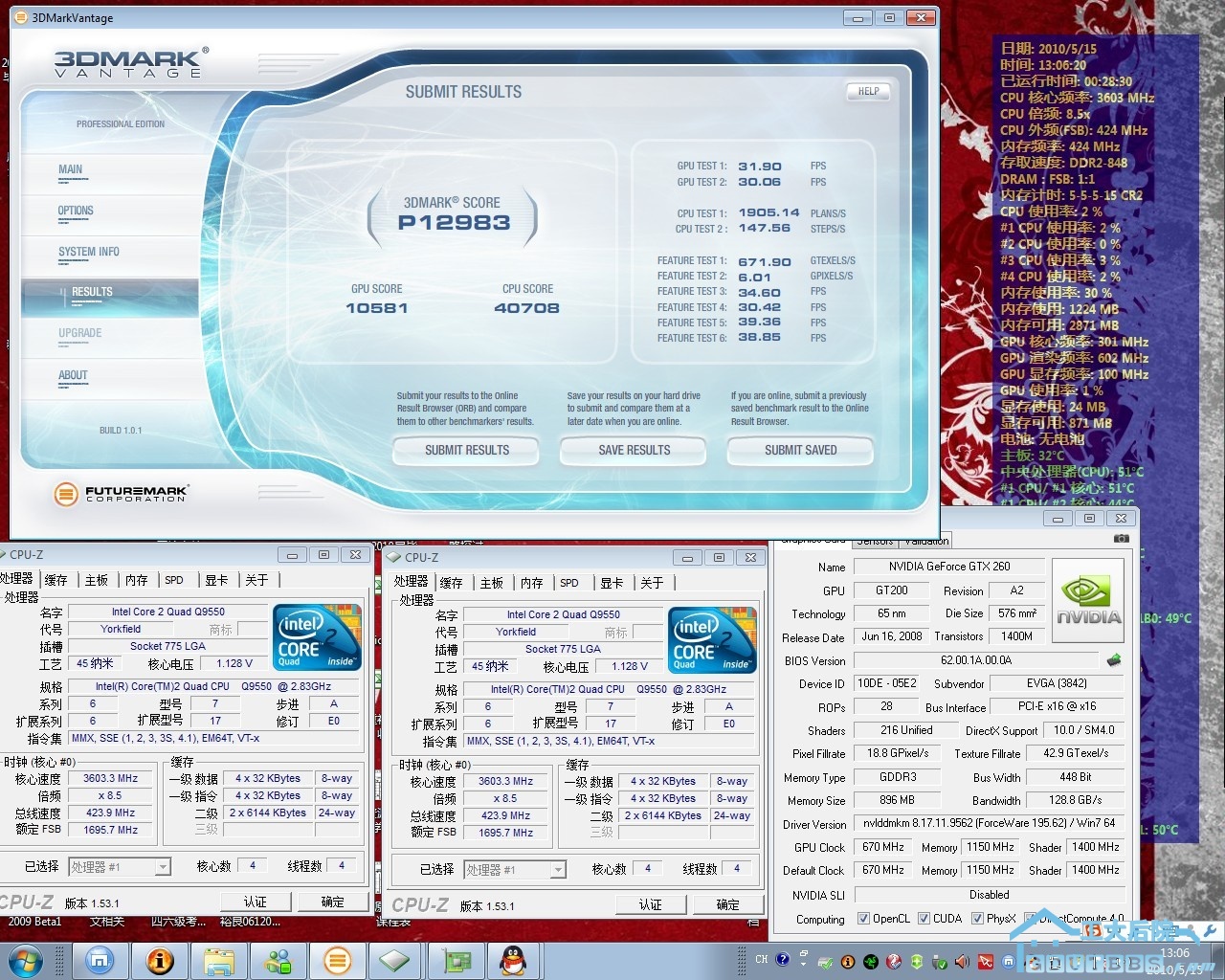Viewport: 1225px width, 980px height.
Task: Click the NVIDIA SLI Disabled field
Action: 989,895
